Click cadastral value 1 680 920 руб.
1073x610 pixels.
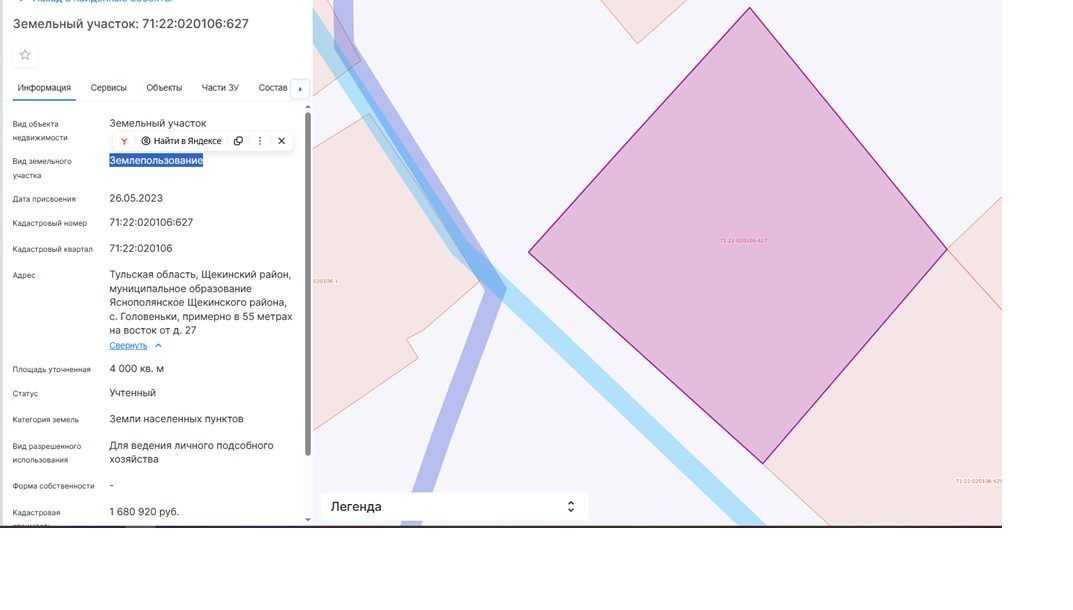click(x=144, y=512)
